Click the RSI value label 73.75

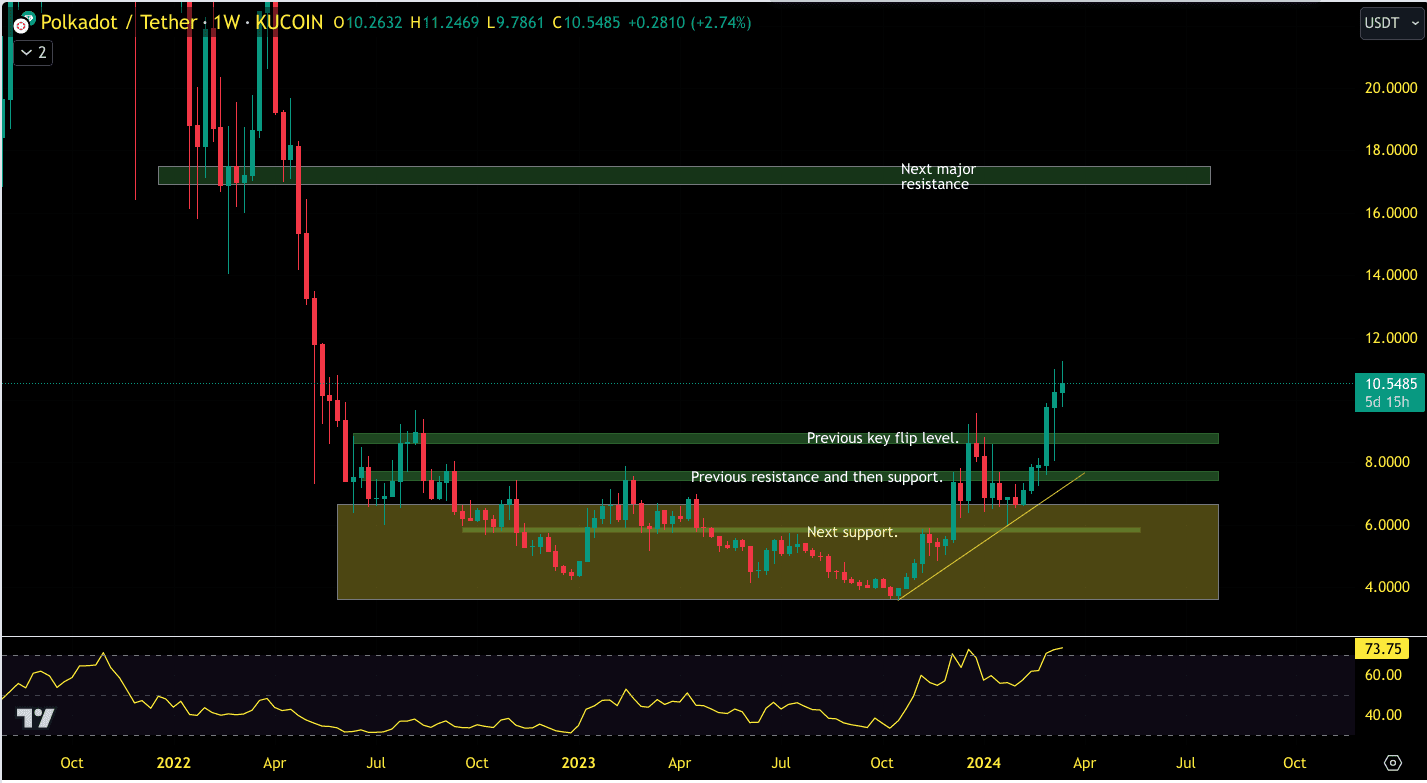click(x=1381, y=648)
